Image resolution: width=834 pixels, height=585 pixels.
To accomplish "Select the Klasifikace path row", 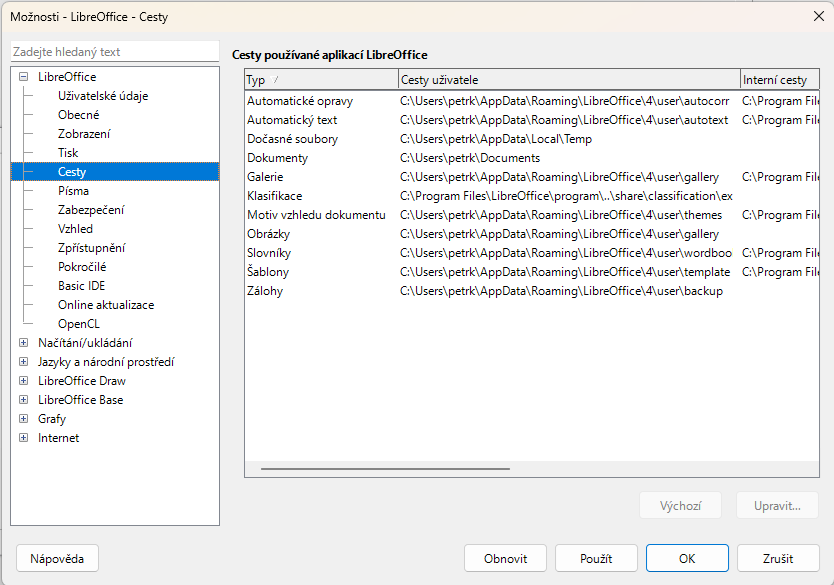I will point(532,196).
